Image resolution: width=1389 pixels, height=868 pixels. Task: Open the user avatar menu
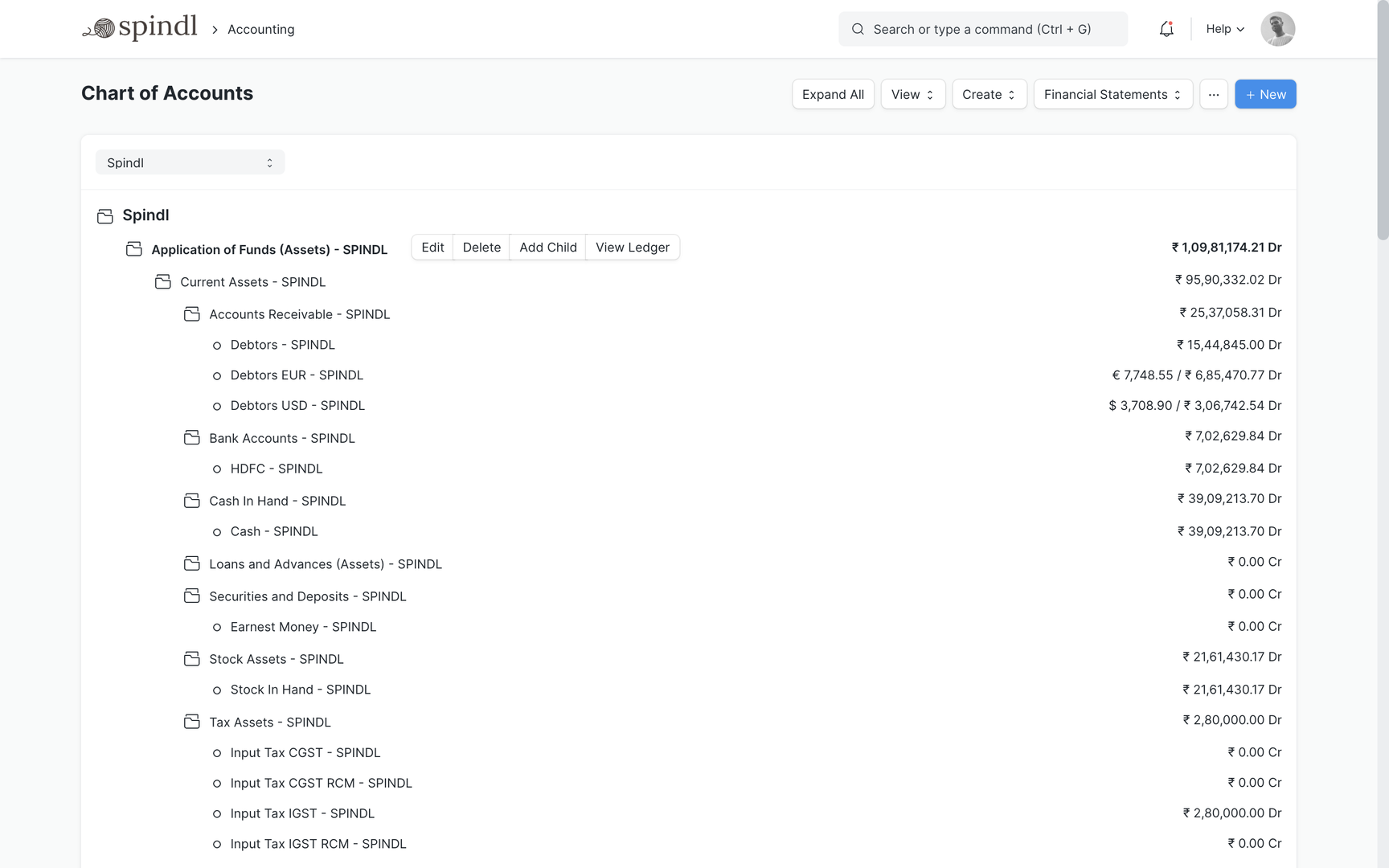[x=1277, y=29]
